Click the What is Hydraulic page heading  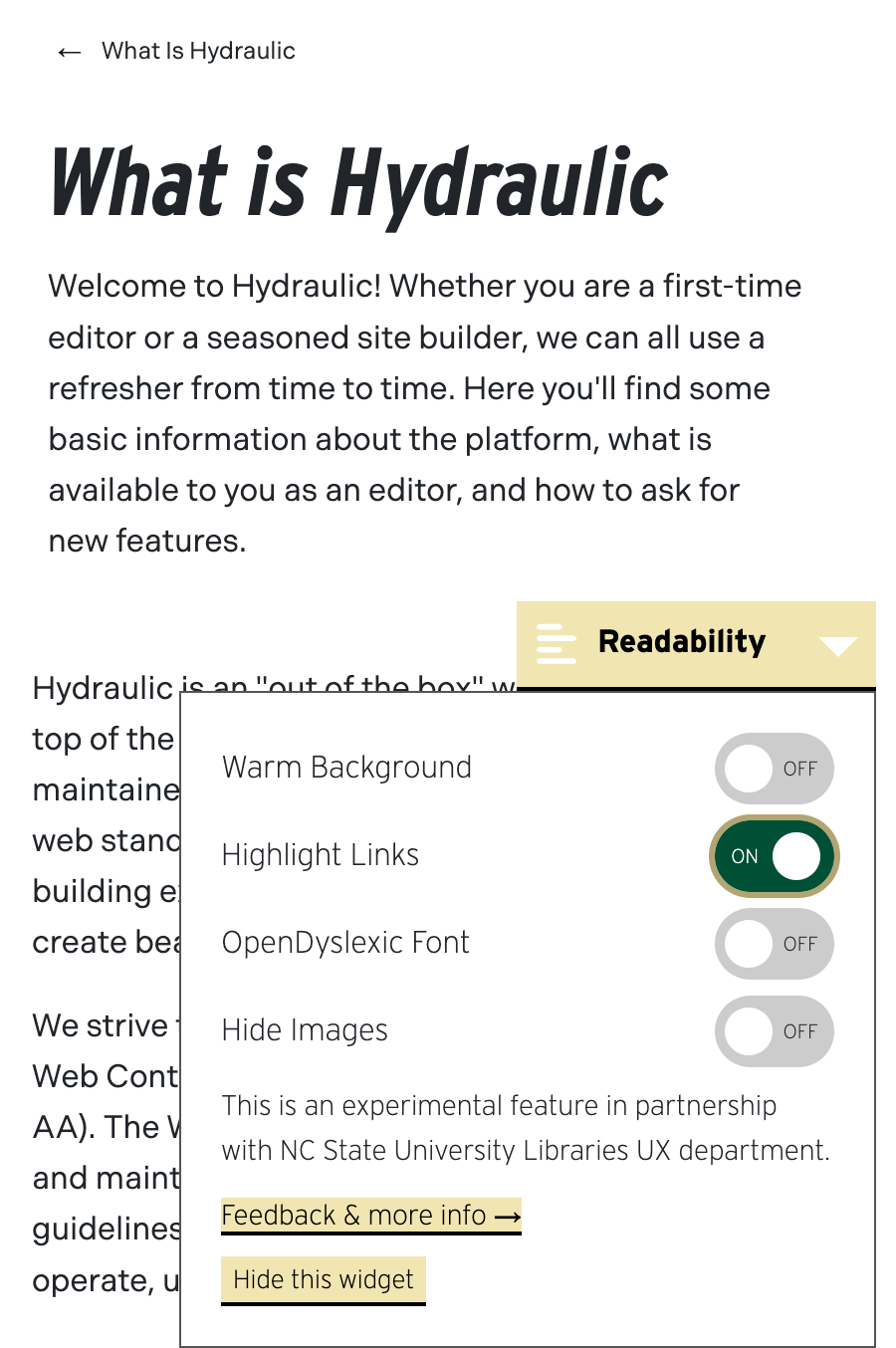point(358,183)
